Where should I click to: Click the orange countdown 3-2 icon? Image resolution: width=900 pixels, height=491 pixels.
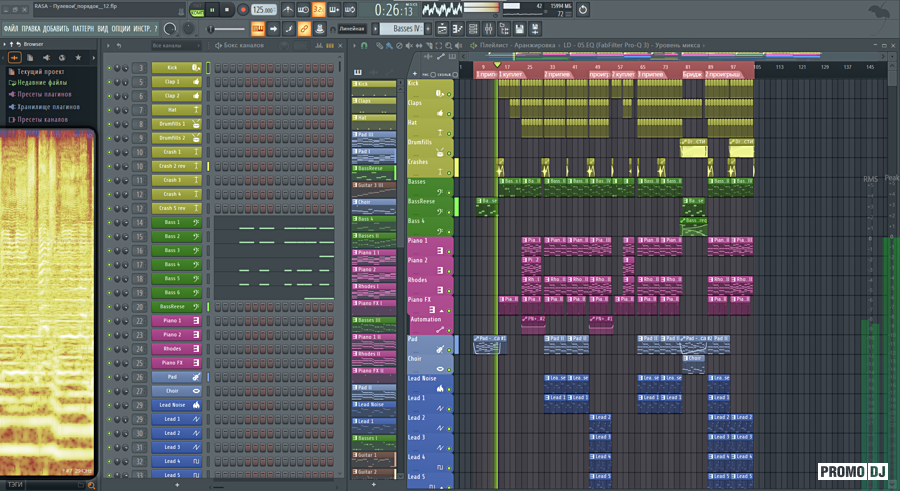319,9
